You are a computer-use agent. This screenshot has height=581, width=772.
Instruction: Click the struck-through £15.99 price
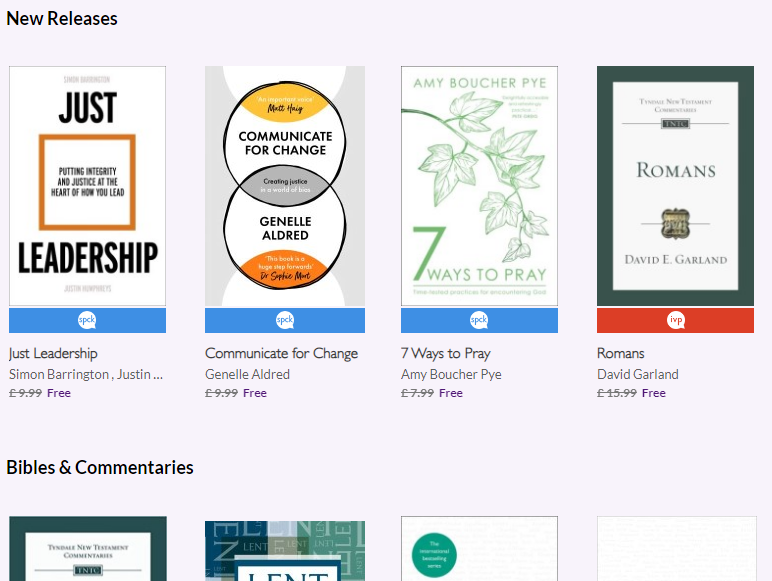[x=617, y=393]
